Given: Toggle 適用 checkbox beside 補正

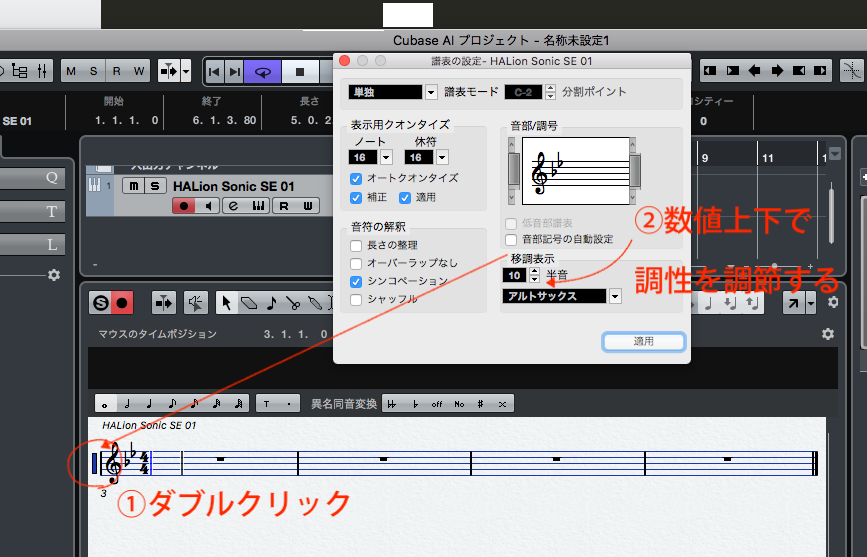Looking at the screenshot, I should 405,197.
